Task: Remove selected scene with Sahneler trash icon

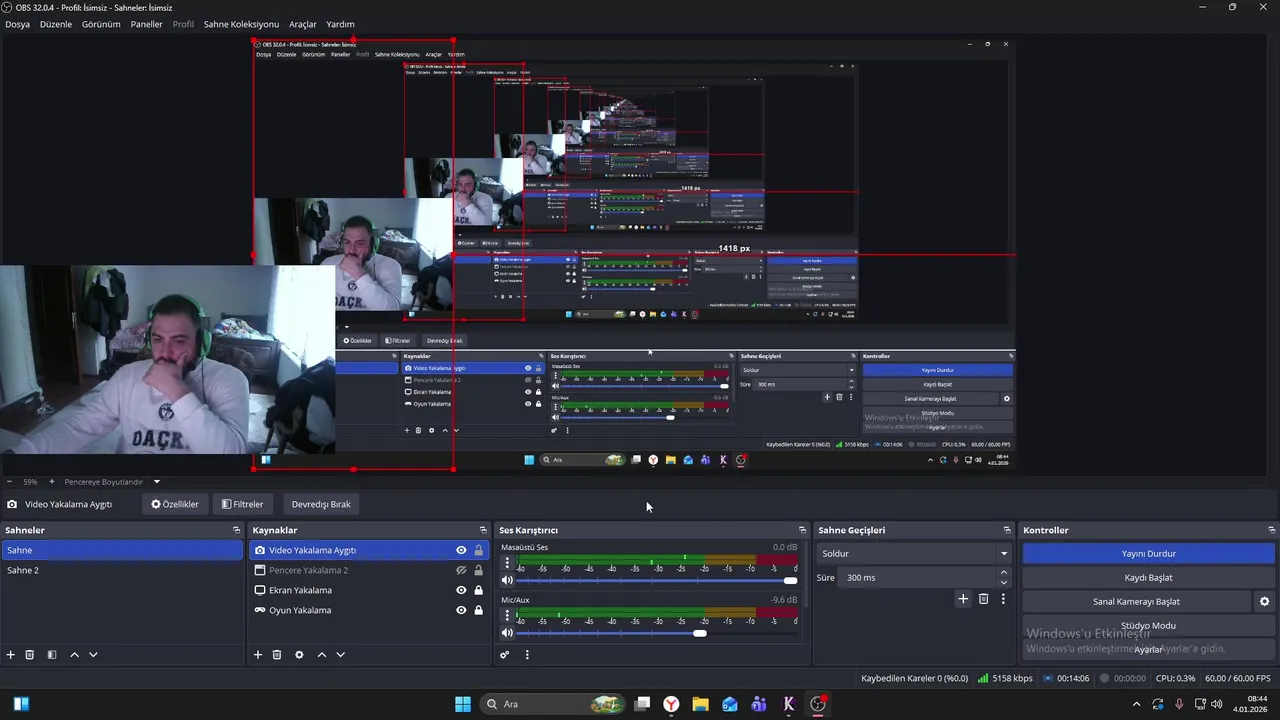Action: (30, 655)
